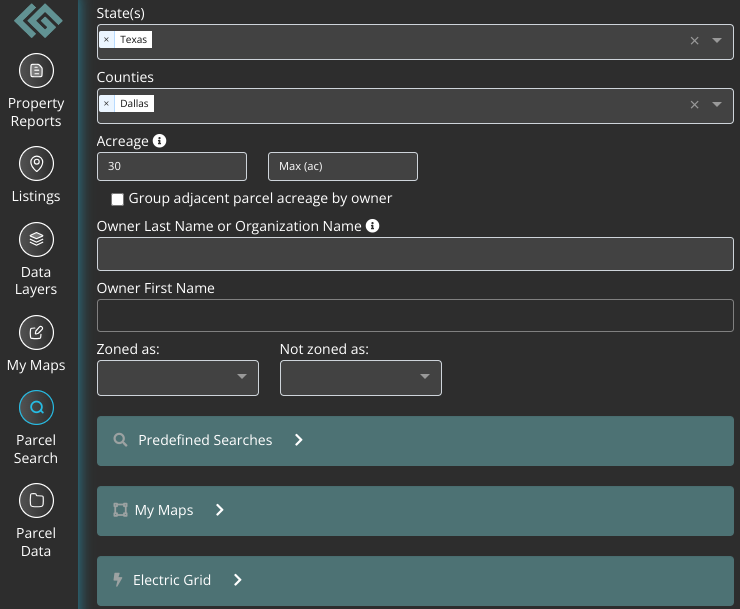The image size is (740, 609).
Task: Open the Data Layers stack icon
Action: (x=36, y=239)
